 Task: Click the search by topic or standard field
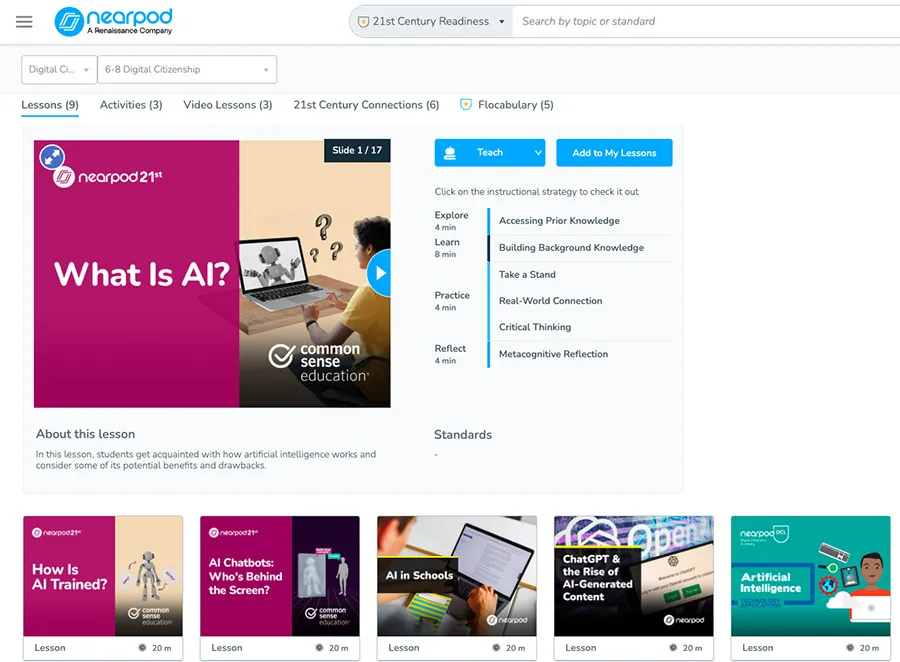tap(706, 22)
